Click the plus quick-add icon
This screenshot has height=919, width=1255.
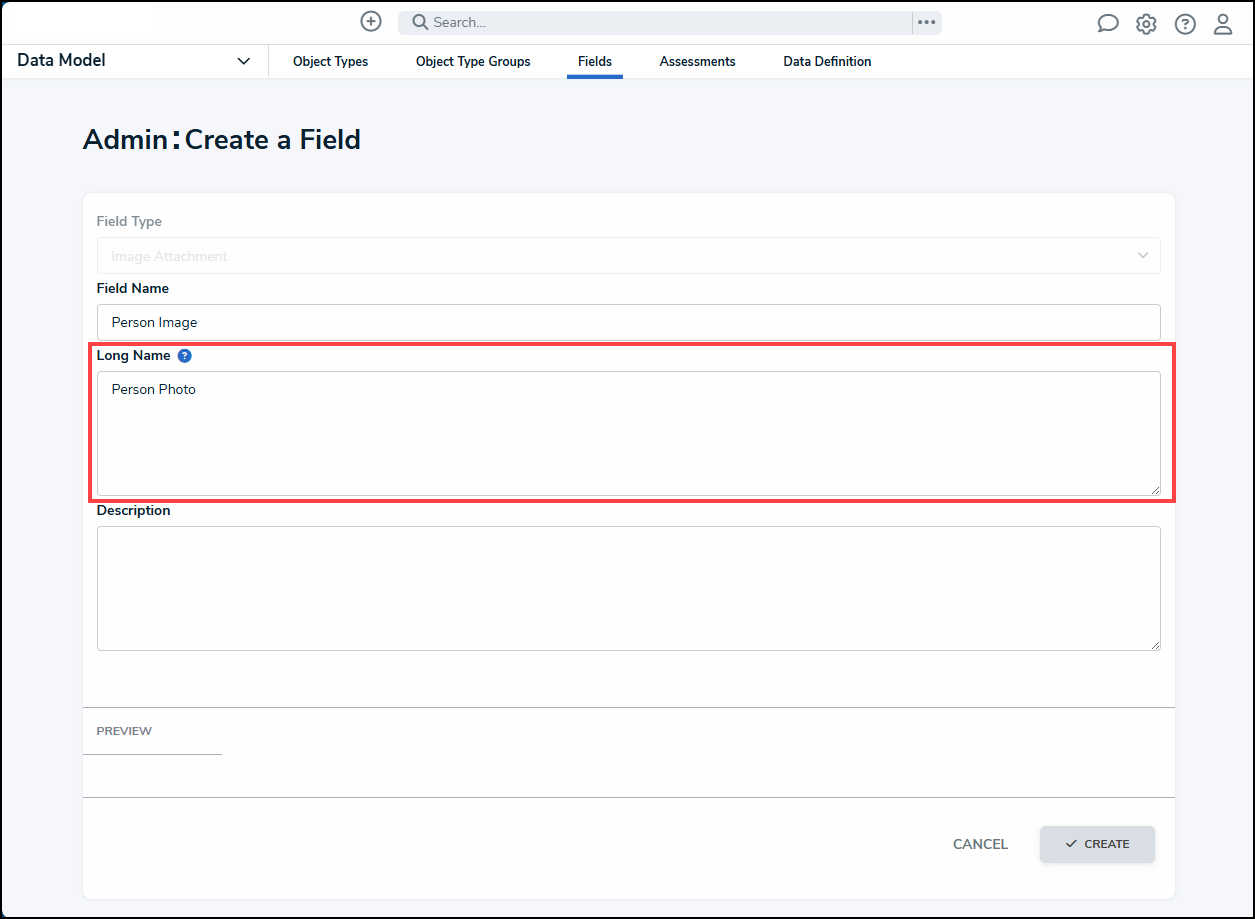point(371,22)
